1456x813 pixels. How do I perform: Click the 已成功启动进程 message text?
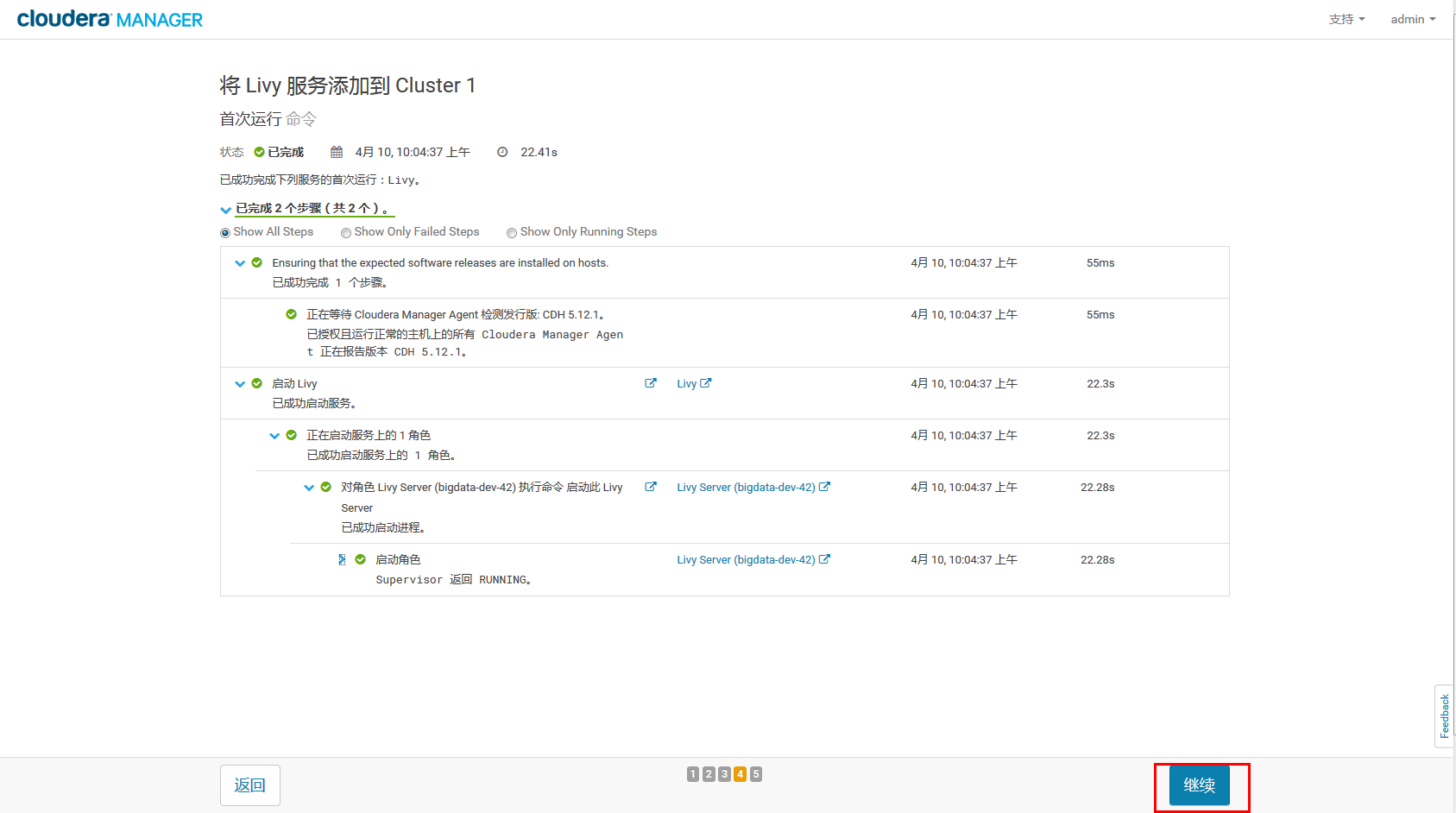point(383,527)
